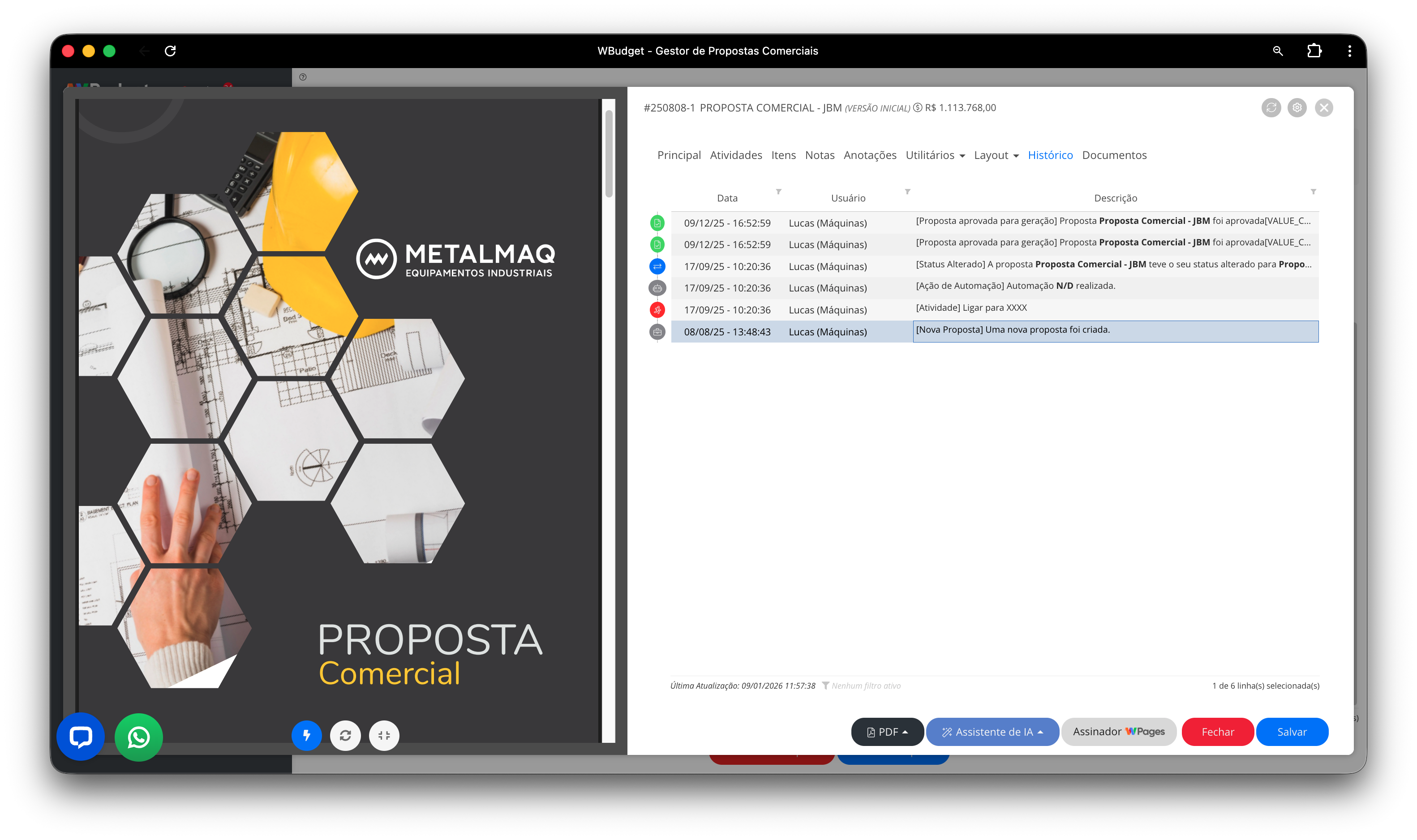
Task: Click the preview refresh circular arrows icon
Action: click(345, 735)
